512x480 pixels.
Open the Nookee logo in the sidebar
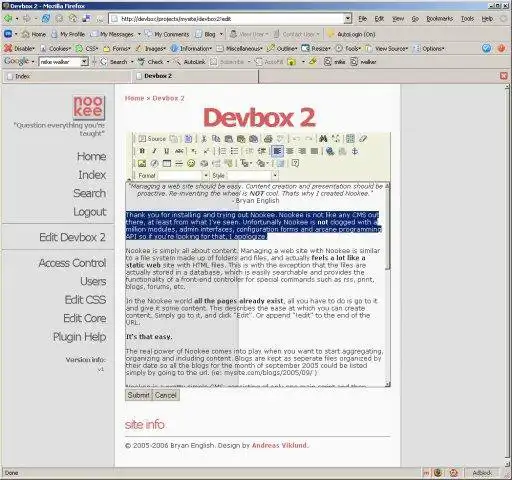(x=89, y=107)
